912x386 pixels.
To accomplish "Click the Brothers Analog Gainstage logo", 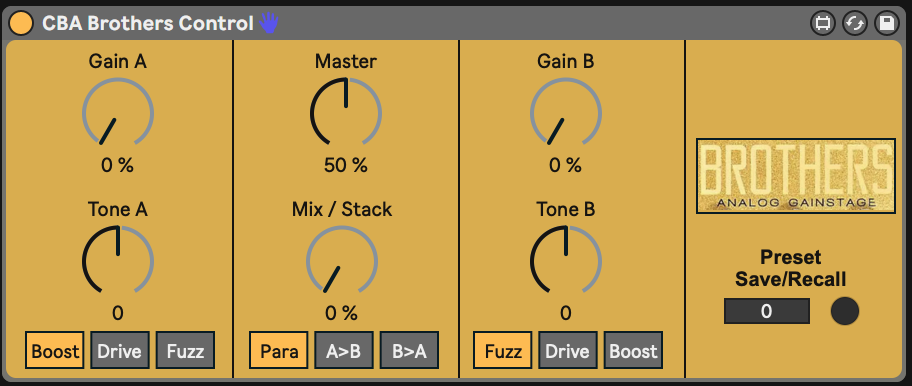I will coord(796,176).
